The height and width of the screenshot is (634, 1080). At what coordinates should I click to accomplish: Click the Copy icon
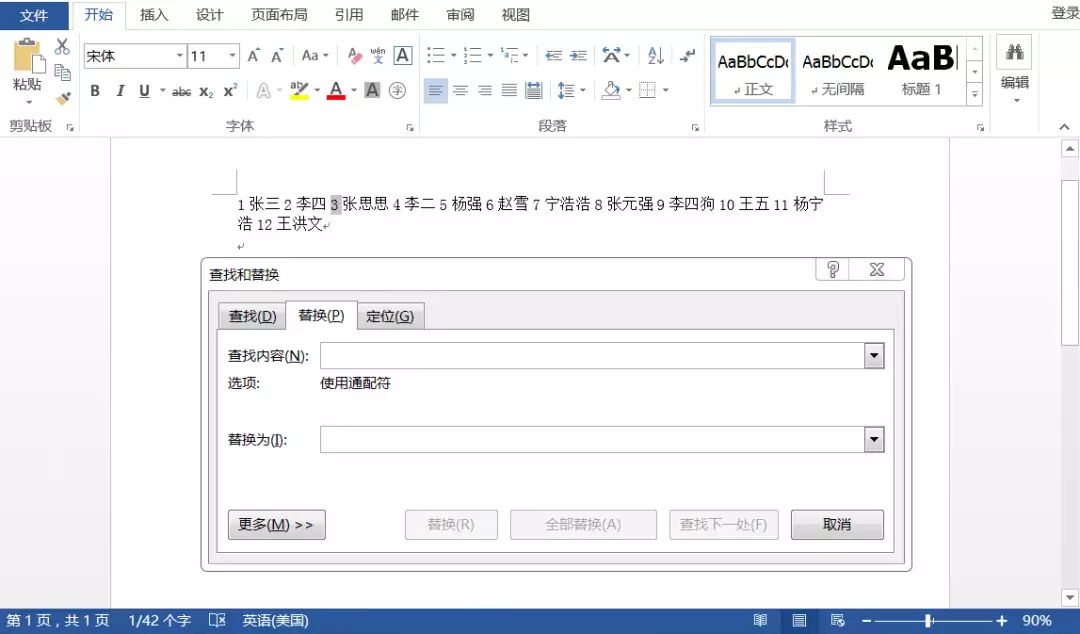pos(62,72)
